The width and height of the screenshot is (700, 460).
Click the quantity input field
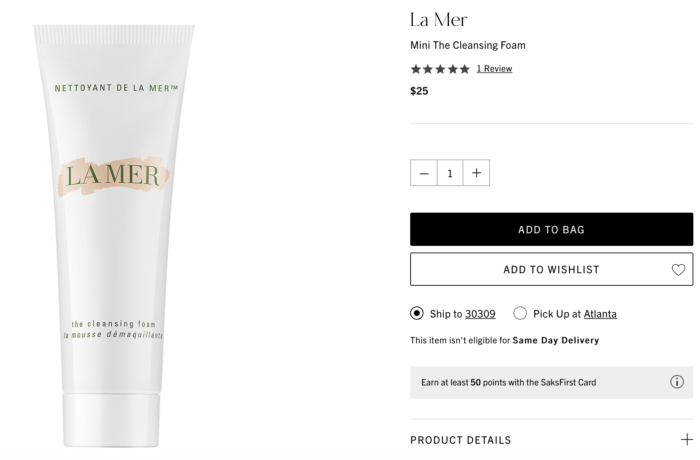(x=450, y=173)
